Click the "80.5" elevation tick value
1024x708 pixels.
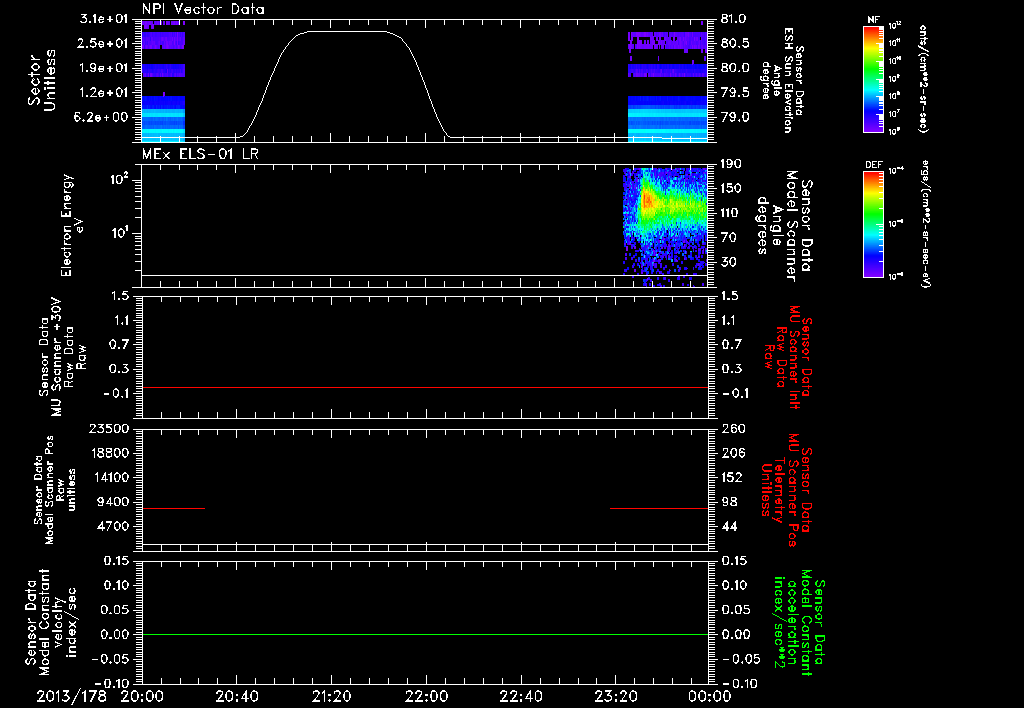tap(735, 43)
